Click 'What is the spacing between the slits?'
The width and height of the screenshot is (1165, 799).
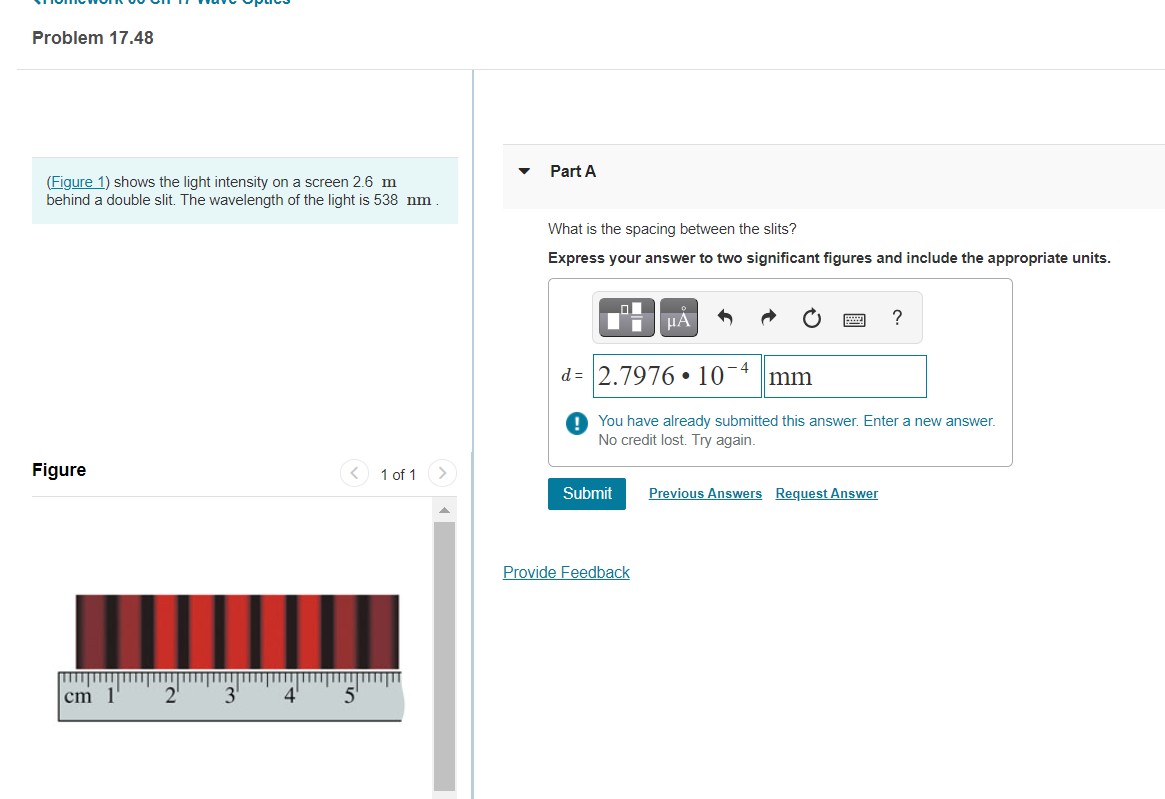pos(672,229)
